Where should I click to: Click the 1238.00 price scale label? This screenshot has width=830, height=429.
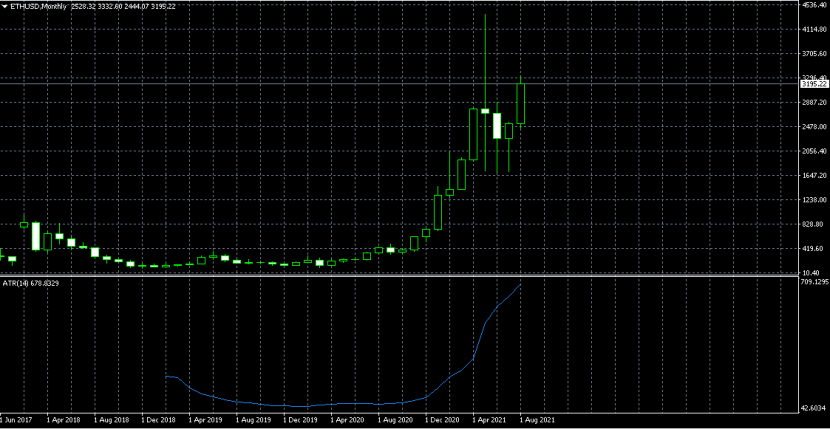[x=815, y=200]
